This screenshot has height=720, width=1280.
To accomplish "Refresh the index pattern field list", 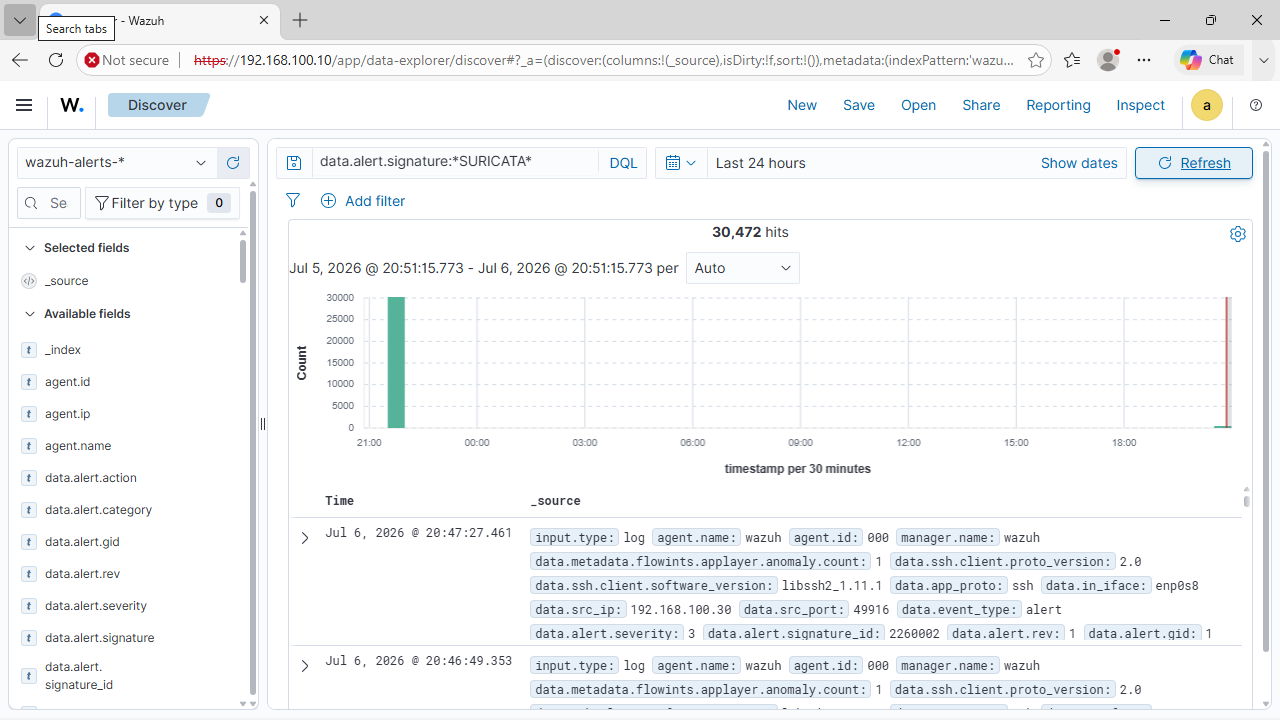I will click(233, 163).
